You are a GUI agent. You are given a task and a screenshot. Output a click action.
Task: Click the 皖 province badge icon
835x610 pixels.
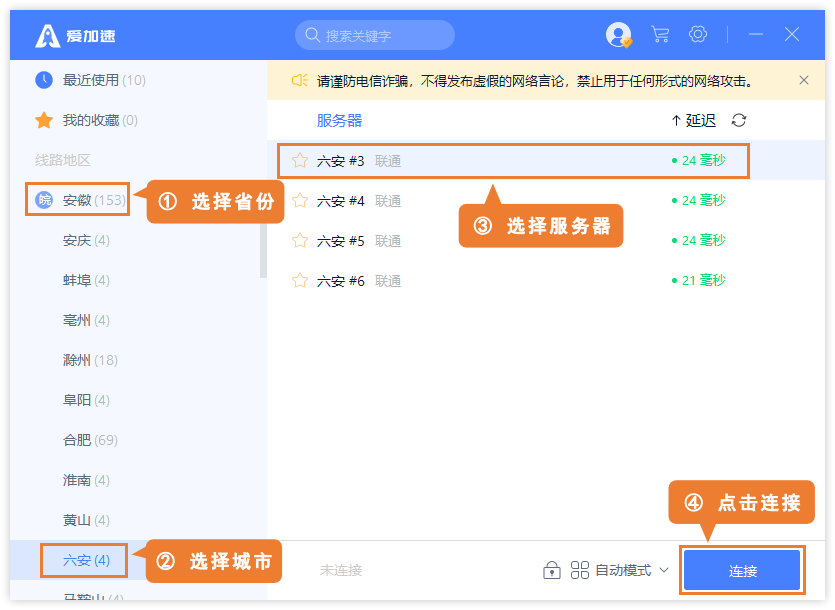click(x=44, y=200)
